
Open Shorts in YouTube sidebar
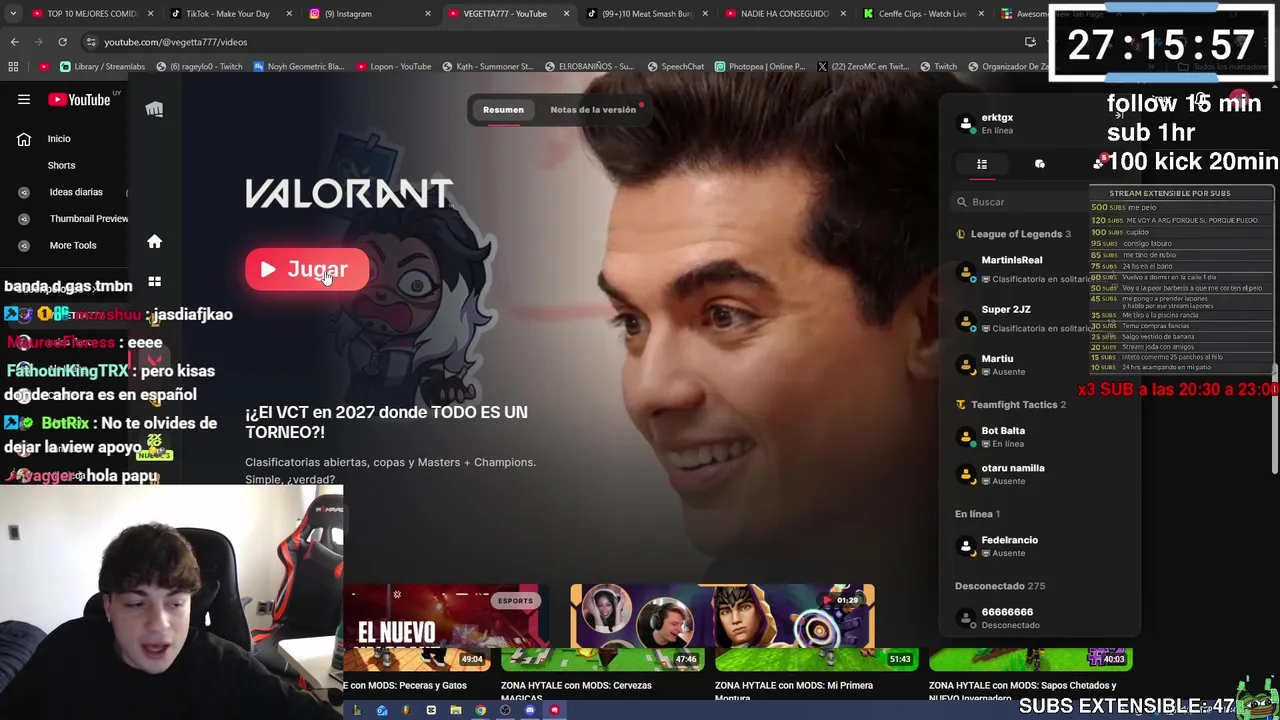click(61, 165)
